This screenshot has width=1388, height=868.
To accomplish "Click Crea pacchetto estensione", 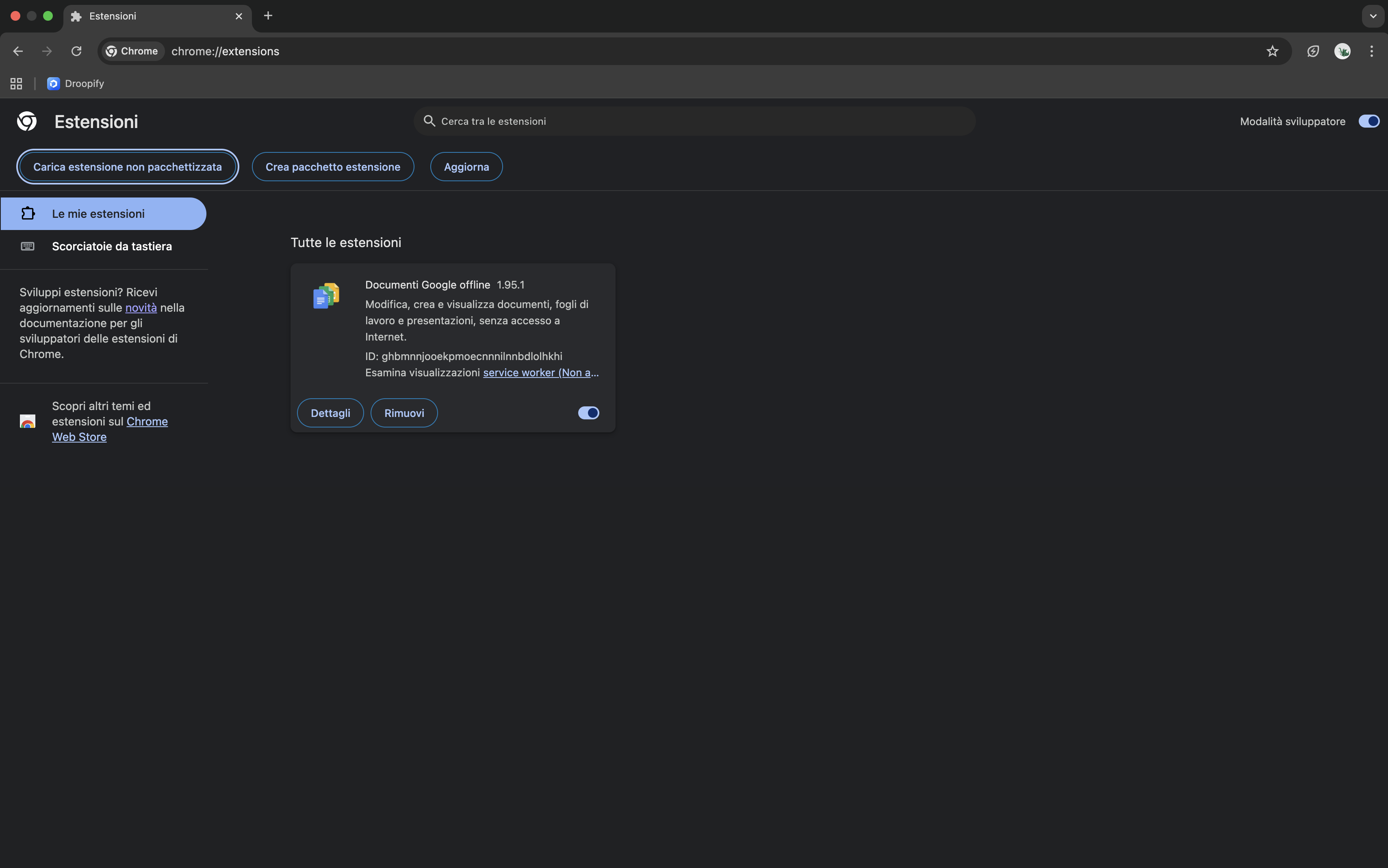I will pos(333,167).
